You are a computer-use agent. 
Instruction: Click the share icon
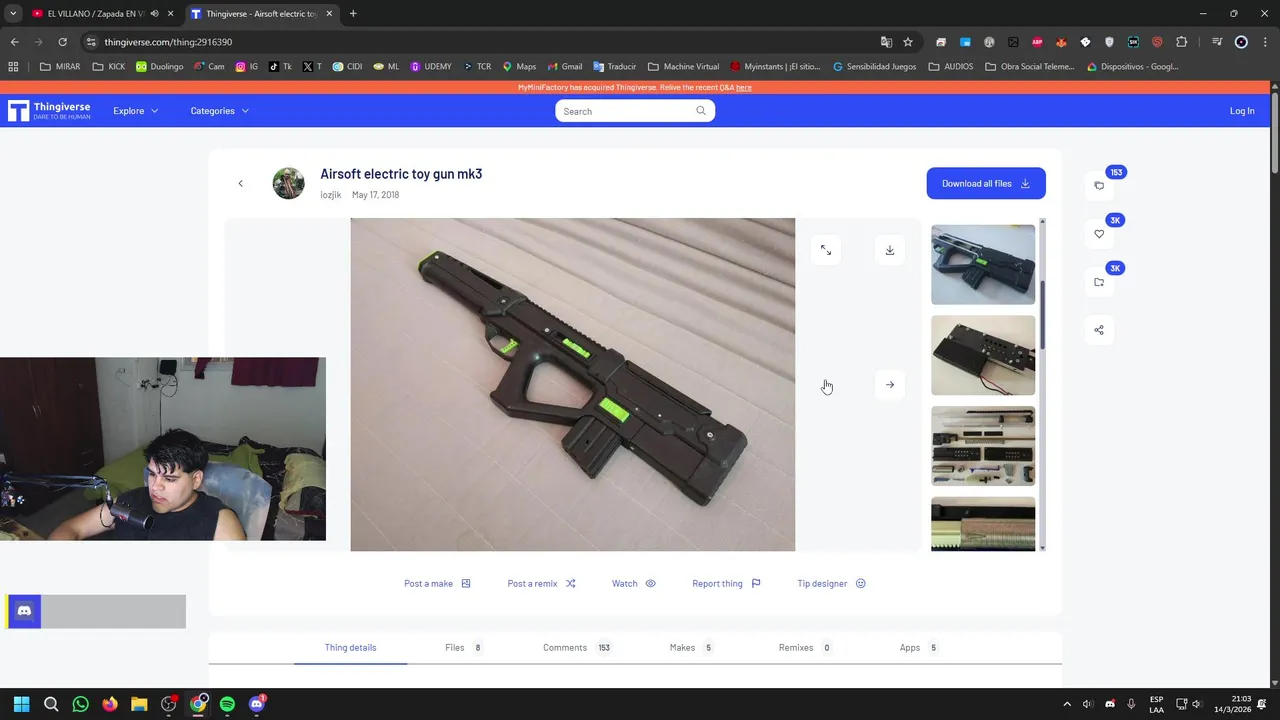click(x=1099, y=330)
